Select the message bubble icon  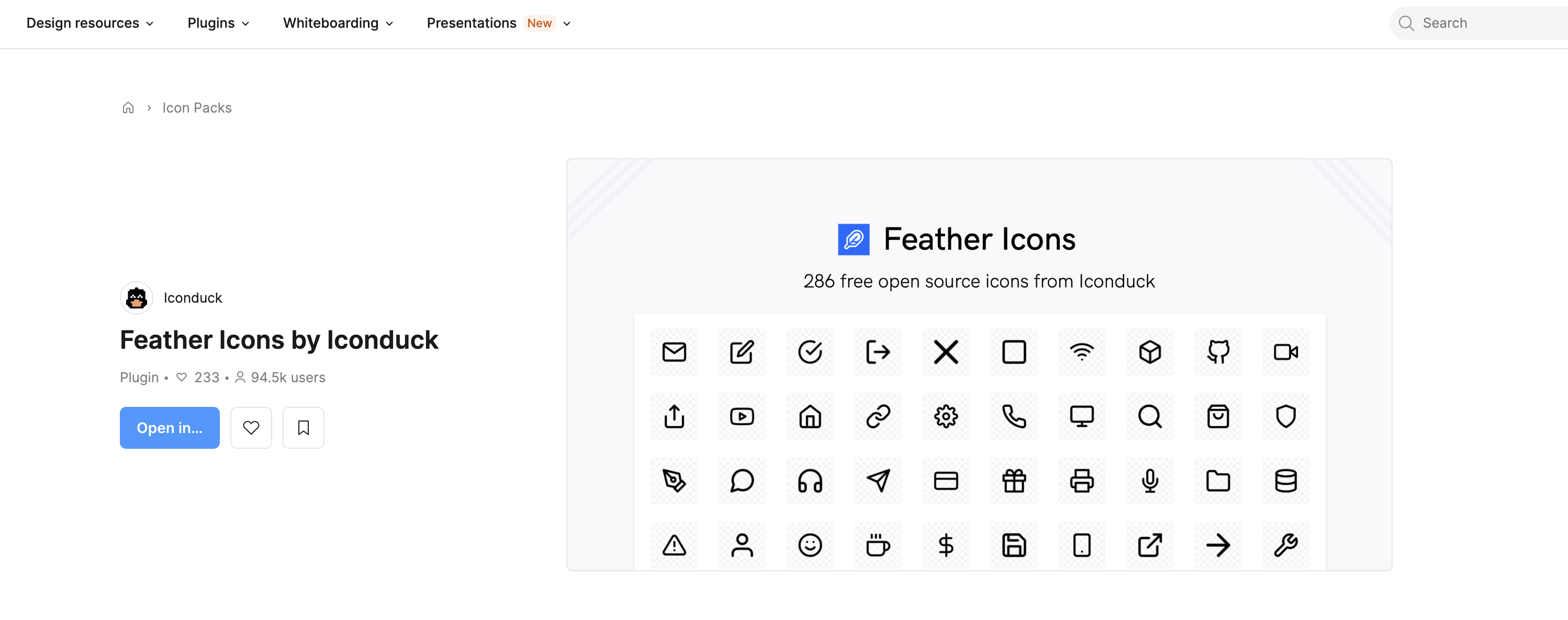[742, 481]
